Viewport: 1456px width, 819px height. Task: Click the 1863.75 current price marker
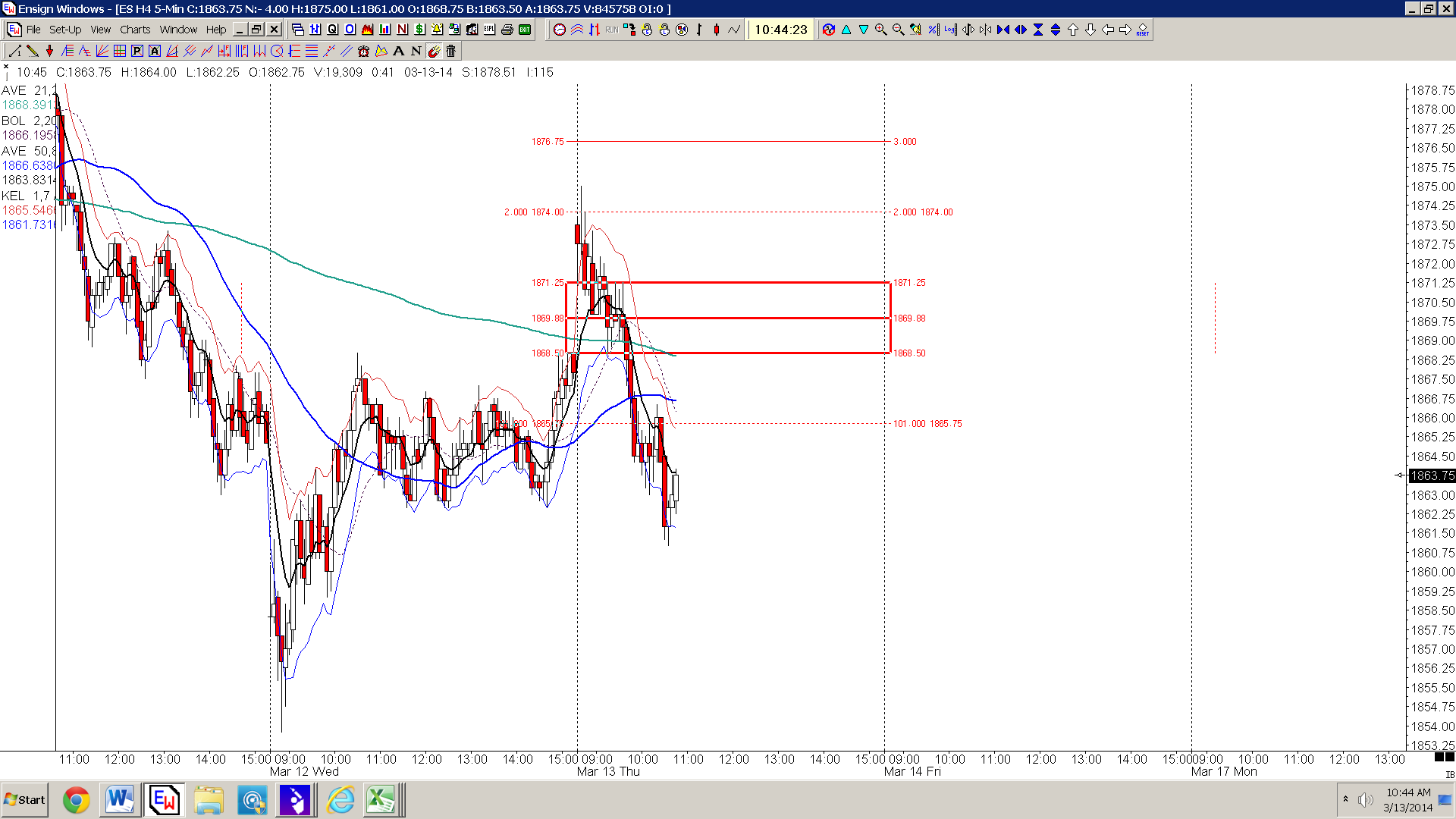tap(1432, 475)
